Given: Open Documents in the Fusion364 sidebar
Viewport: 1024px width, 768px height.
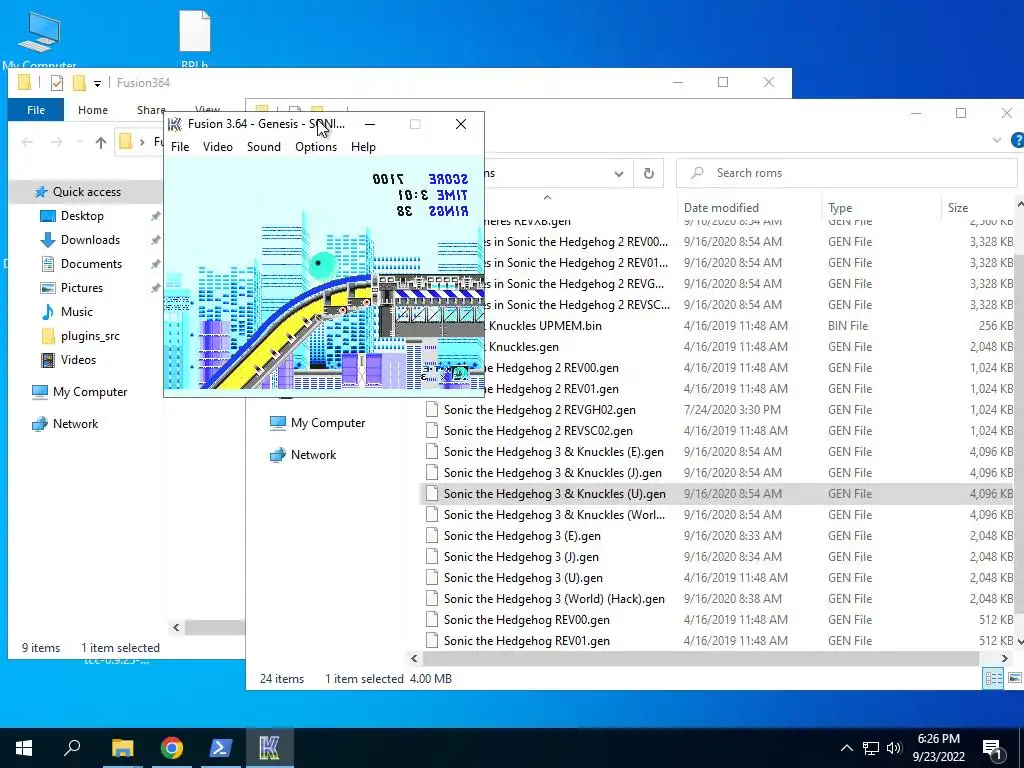Looking at the screenshot, I should pyautogui.click(x=91, y=264).
